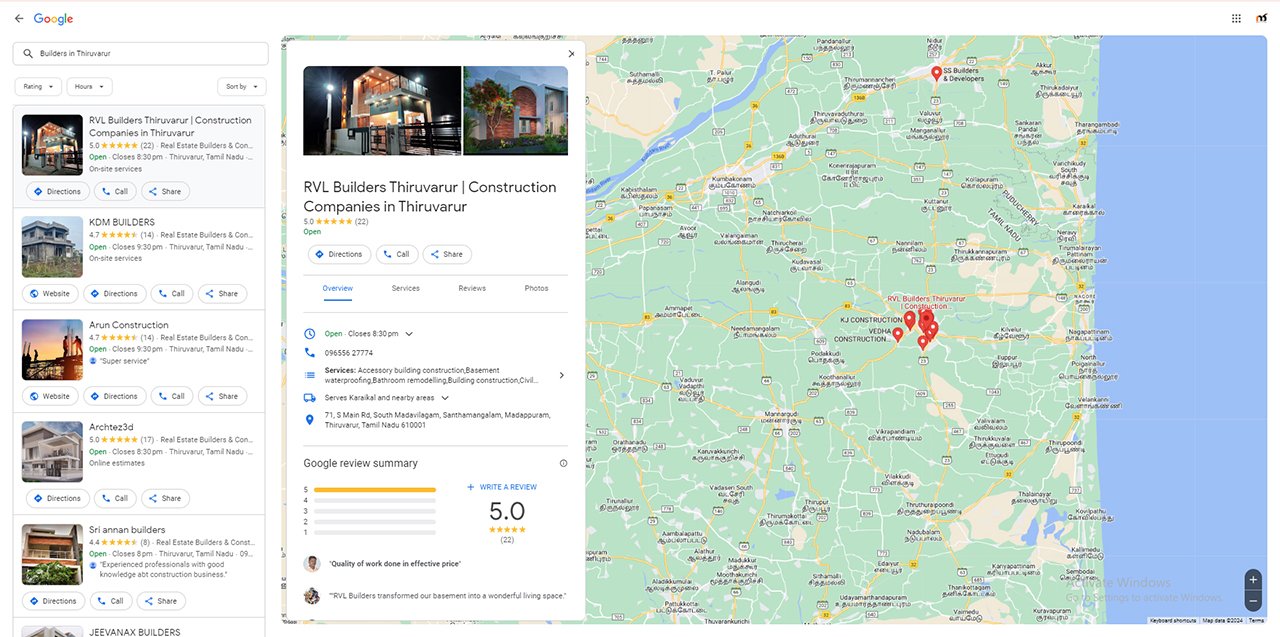Open the Archtez3d listing title
Screen dimensions: 1280x637
(x=111, y=427)
